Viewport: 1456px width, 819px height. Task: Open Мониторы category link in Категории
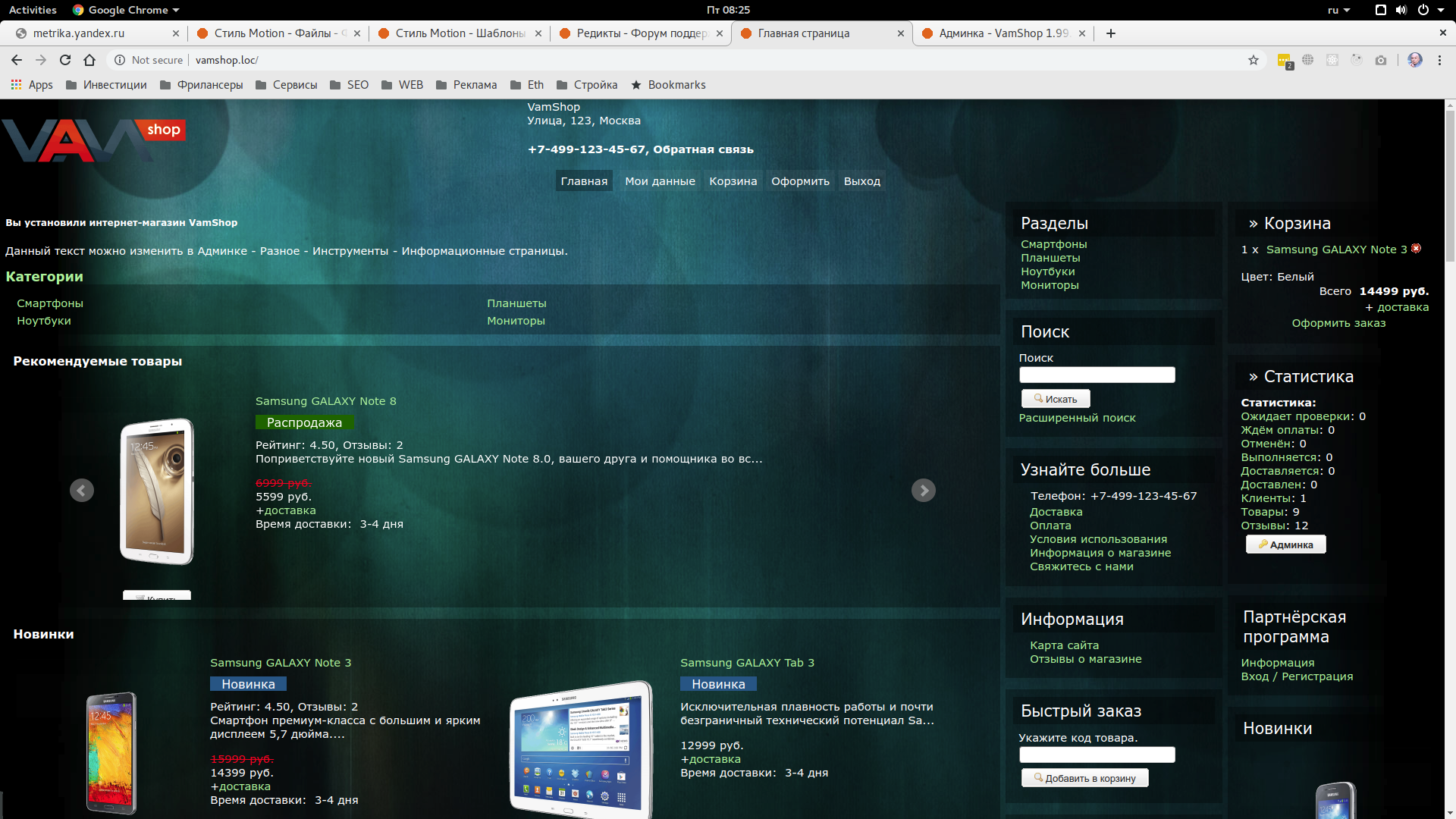point(516,321)
